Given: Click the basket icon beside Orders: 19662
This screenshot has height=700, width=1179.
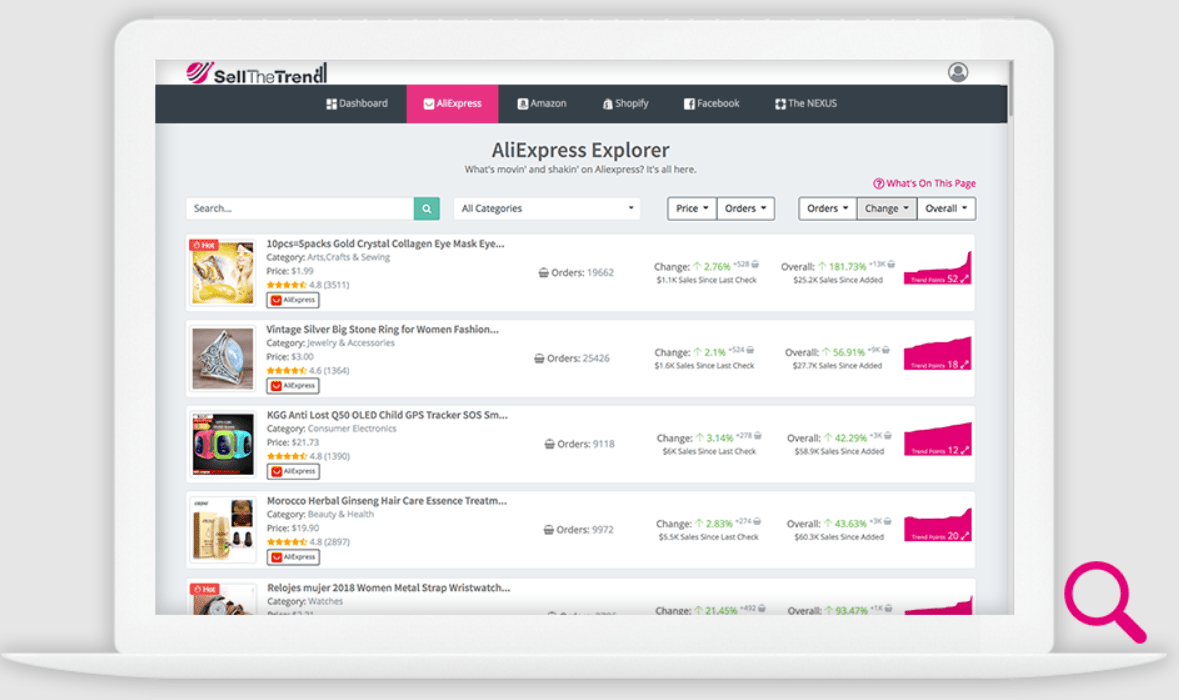Looking at the screenshot, I should click(543, 273).
